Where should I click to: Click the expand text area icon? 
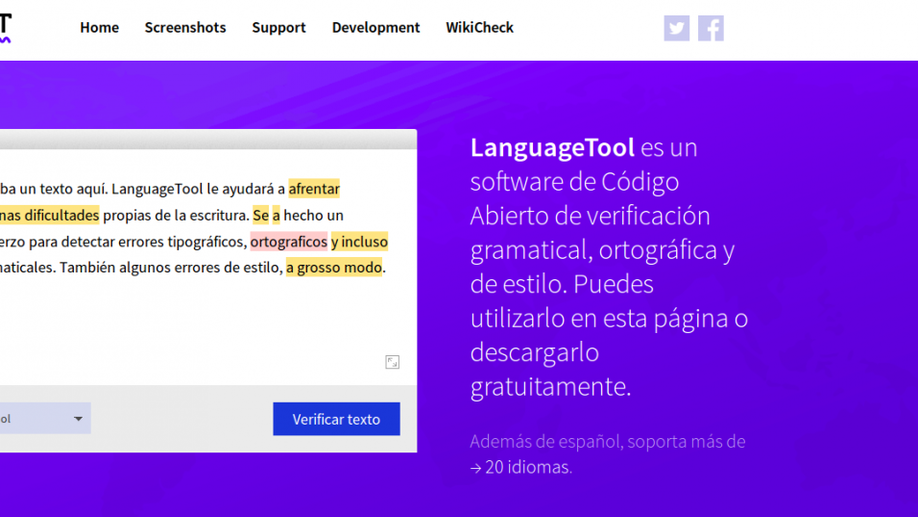coord(392,362)
